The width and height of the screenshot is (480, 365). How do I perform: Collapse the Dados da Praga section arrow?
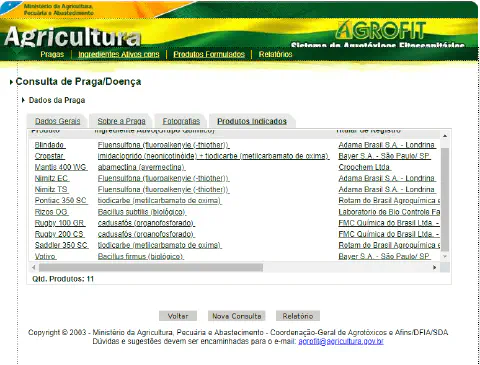click(23, 100)
